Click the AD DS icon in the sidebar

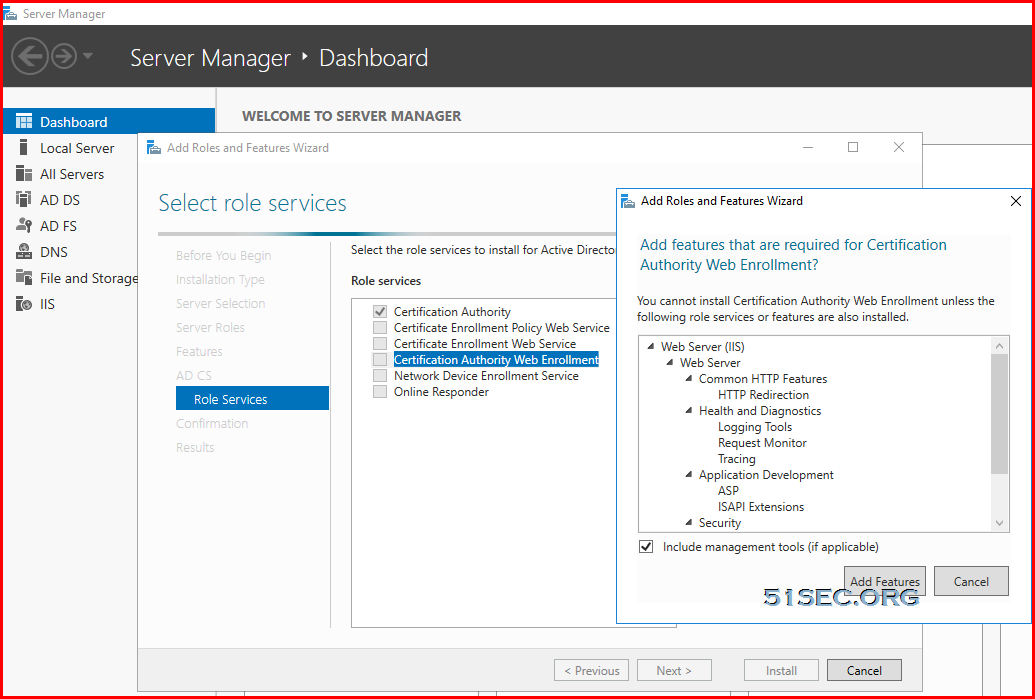tap(24, 199)
